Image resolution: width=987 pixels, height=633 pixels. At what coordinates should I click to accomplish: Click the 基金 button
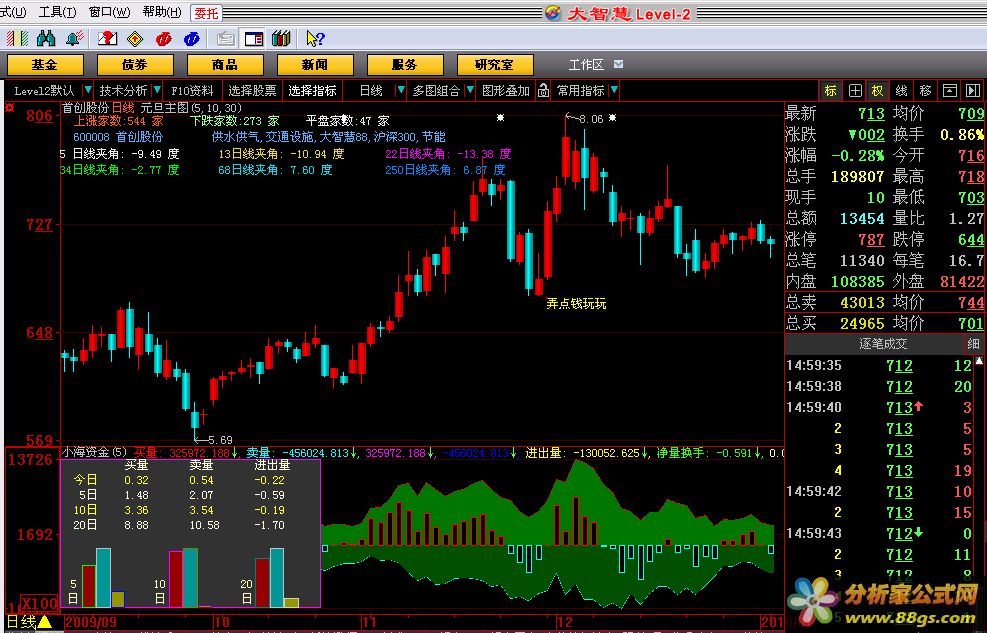click(45, 65)
